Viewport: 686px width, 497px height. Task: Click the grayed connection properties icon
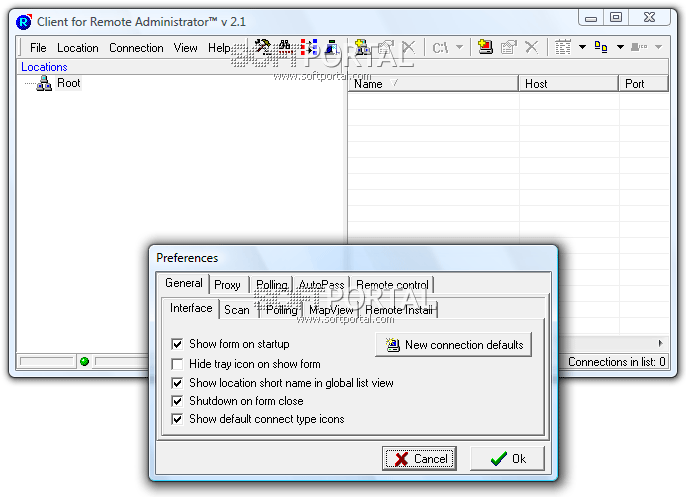508,47
